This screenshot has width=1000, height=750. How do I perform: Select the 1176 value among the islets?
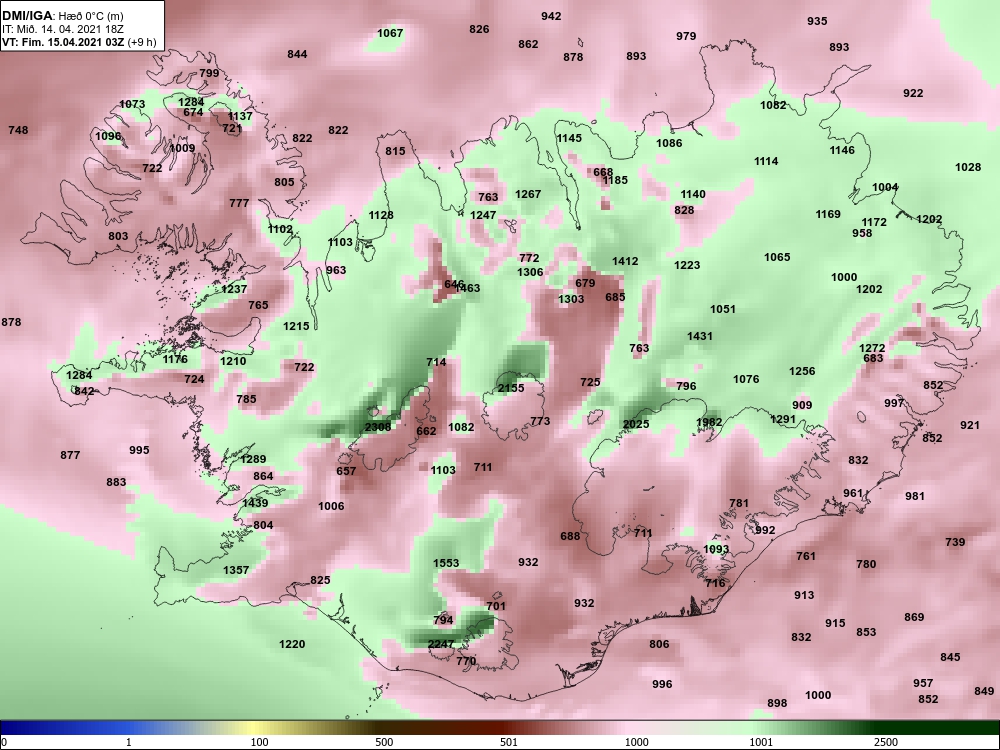tap(175, 359)
